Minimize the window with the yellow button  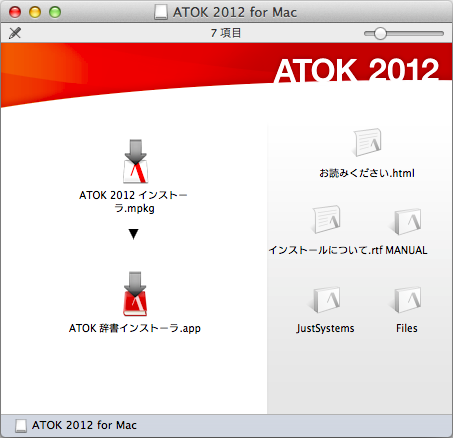[x=35, y=12]
